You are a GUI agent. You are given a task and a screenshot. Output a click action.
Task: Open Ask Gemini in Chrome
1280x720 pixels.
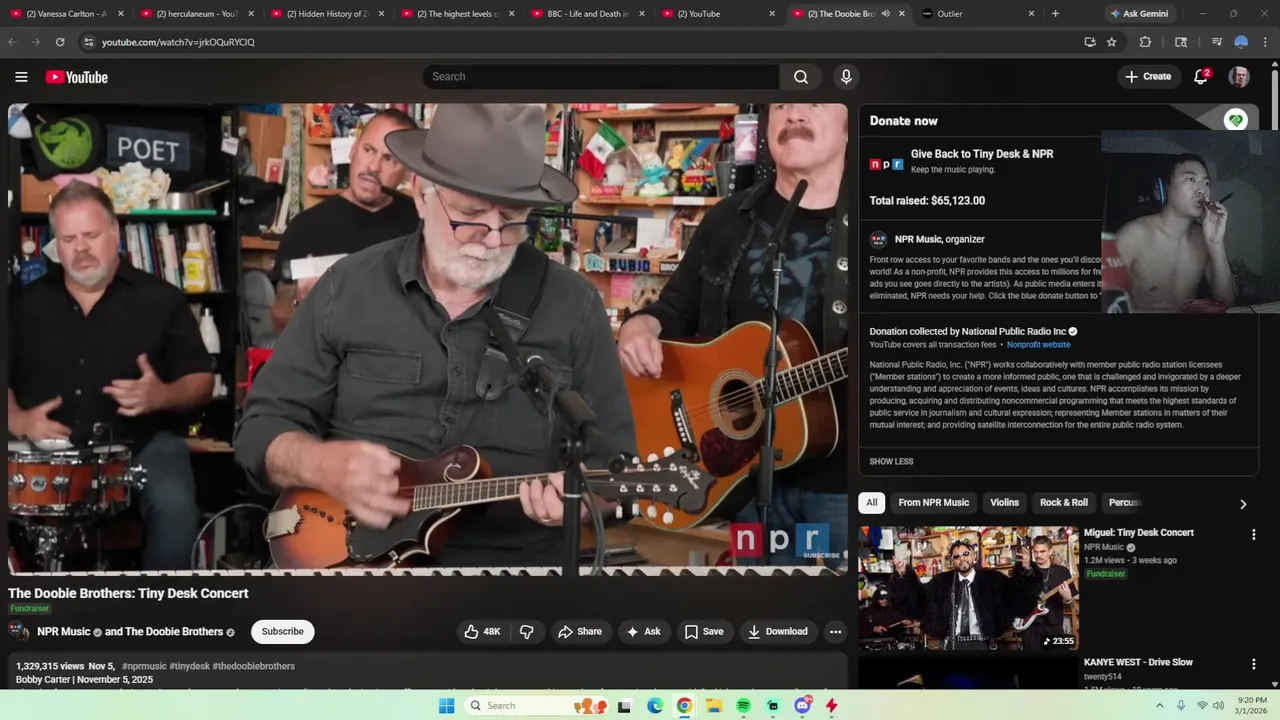pos(1139,14)
